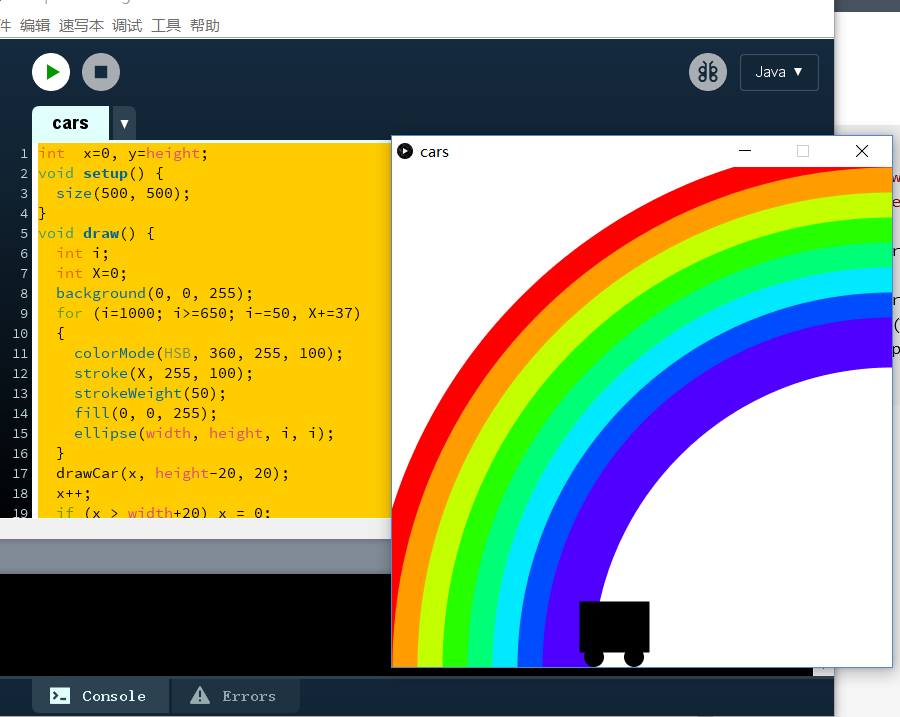Open the Java mode dropdown
This screenshot has height=717, width=900.
(x=779, y=72)
